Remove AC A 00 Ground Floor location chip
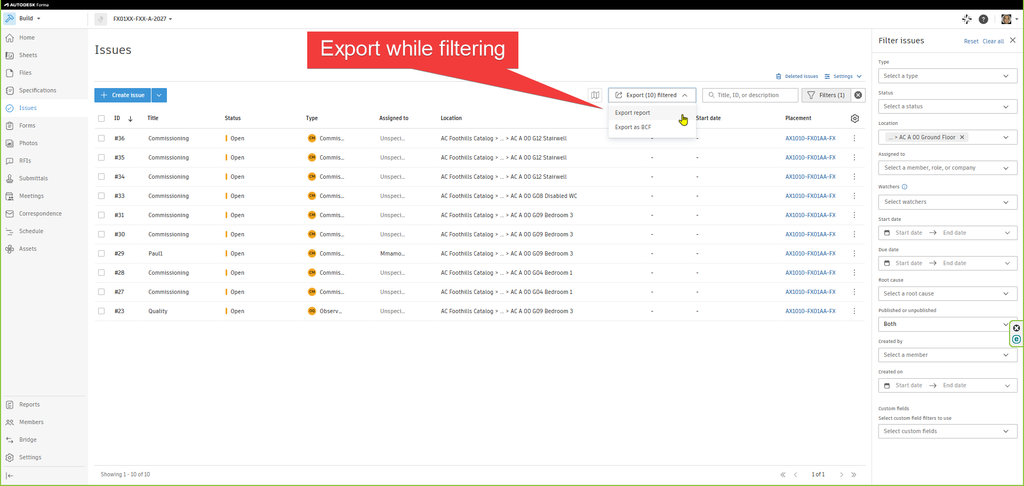The width and height of the screenshot is (1024, 486). [962, 137]
